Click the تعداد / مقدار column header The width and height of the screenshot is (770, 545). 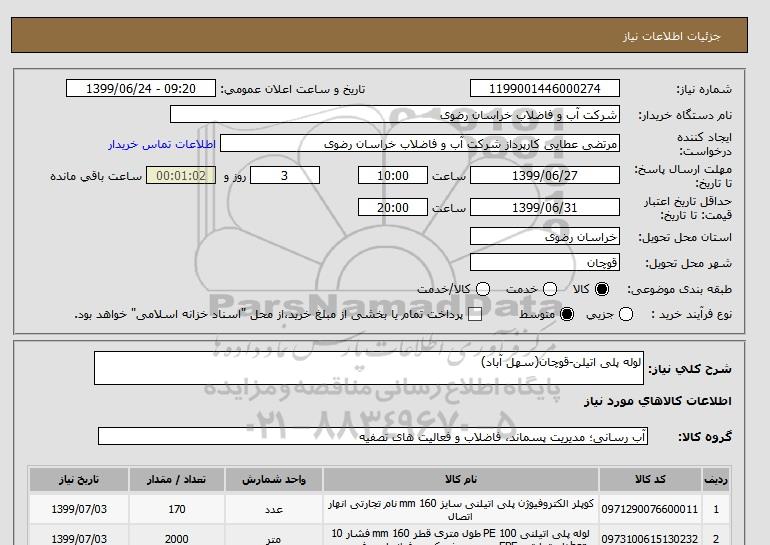(177, 480)
